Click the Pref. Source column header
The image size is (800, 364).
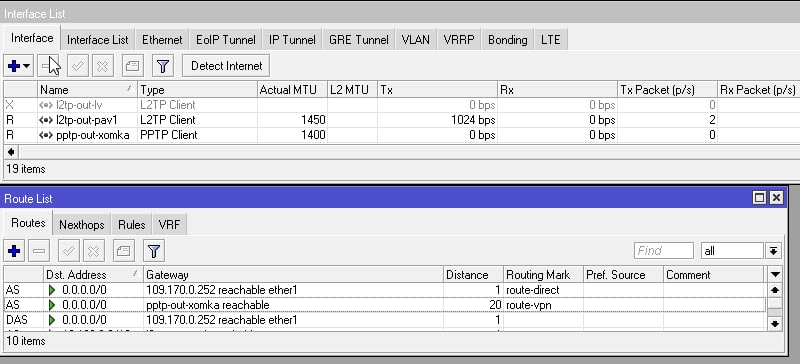click(x=623, y=275)
